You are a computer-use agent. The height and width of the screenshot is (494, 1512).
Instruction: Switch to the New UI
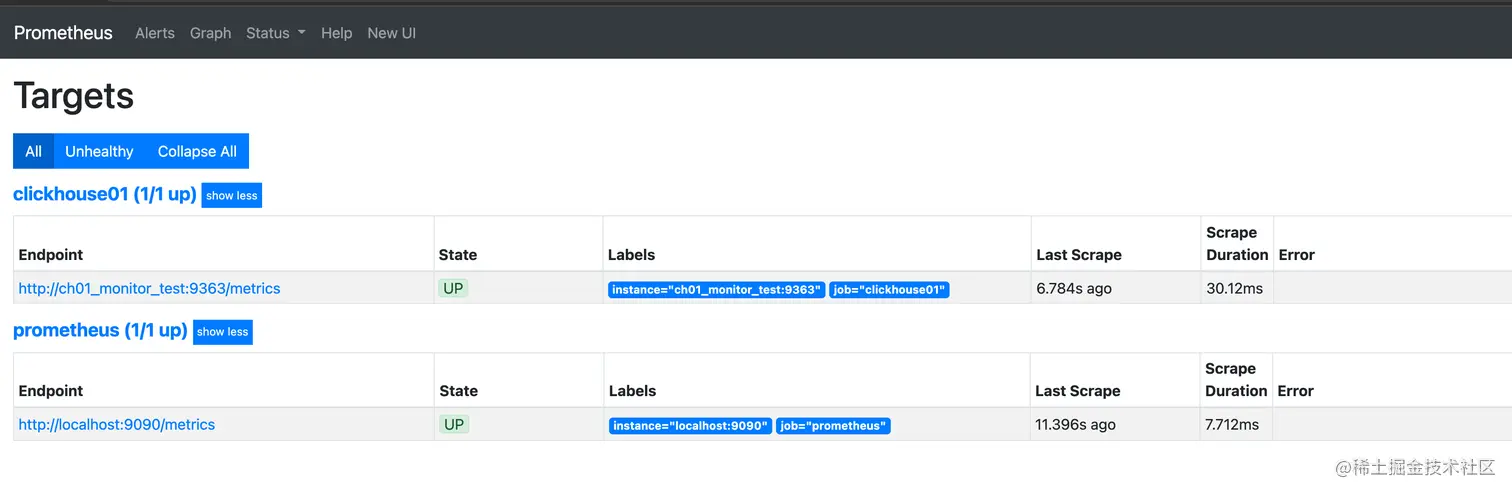391,33
